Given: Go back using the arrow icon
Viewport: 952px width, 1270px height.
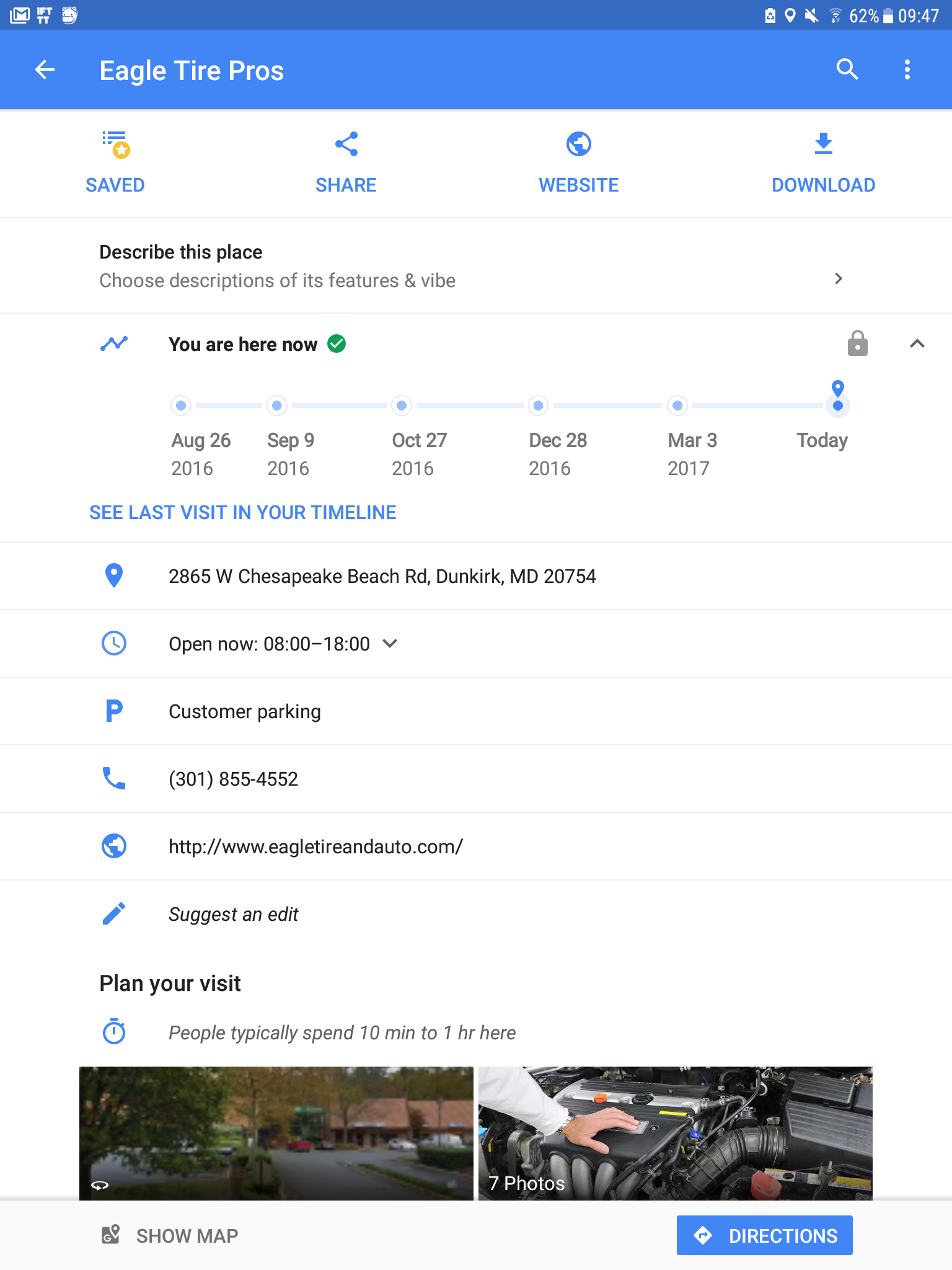Looking at the screenshot, I should (x=45, y=70).
